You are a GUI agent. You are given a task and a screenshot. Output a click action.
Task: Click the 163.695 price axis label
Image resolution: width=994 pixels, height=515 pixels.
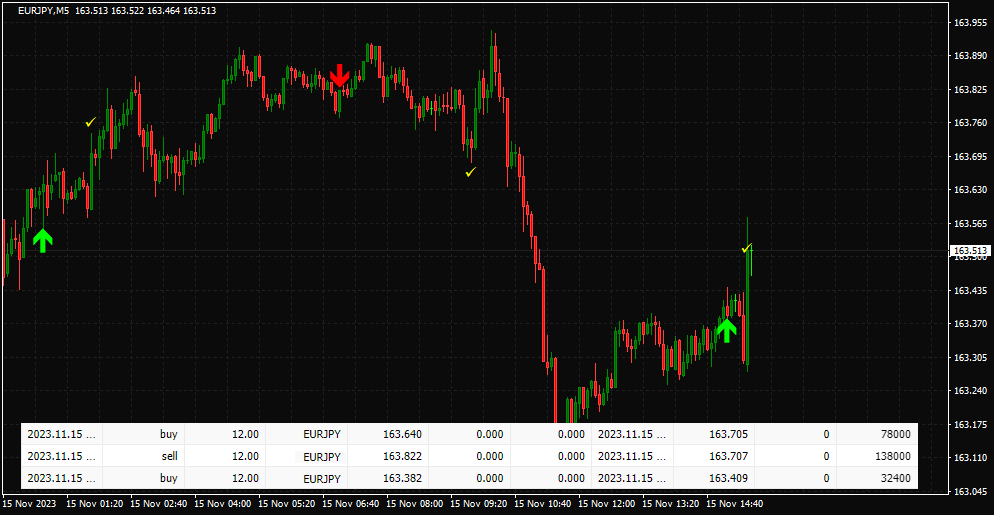coord(969,156)
